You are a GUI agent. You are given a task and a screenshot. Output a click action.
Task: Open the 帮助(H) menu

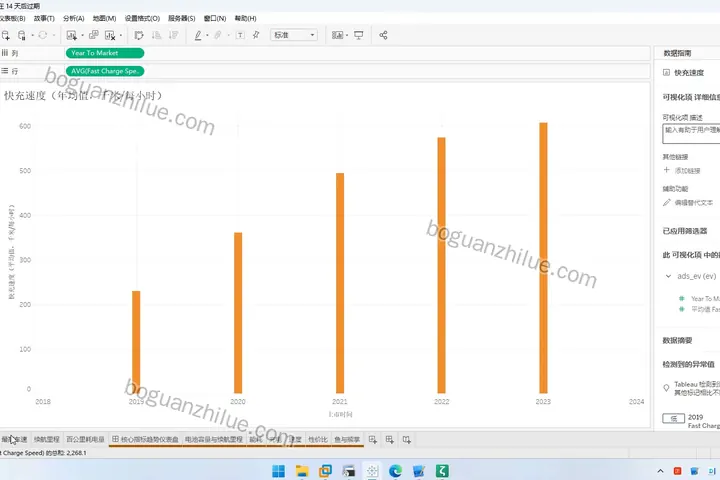pyautogui.click(x=245, y=18)
